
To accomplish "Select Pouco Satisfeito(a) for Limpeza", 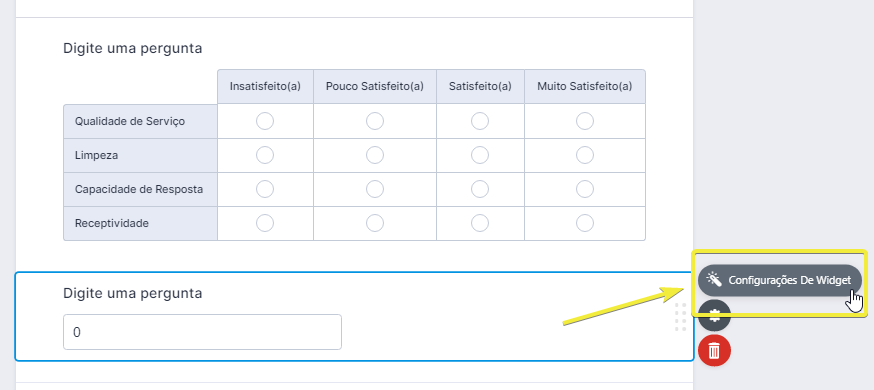I will click(x=375, y=155).
